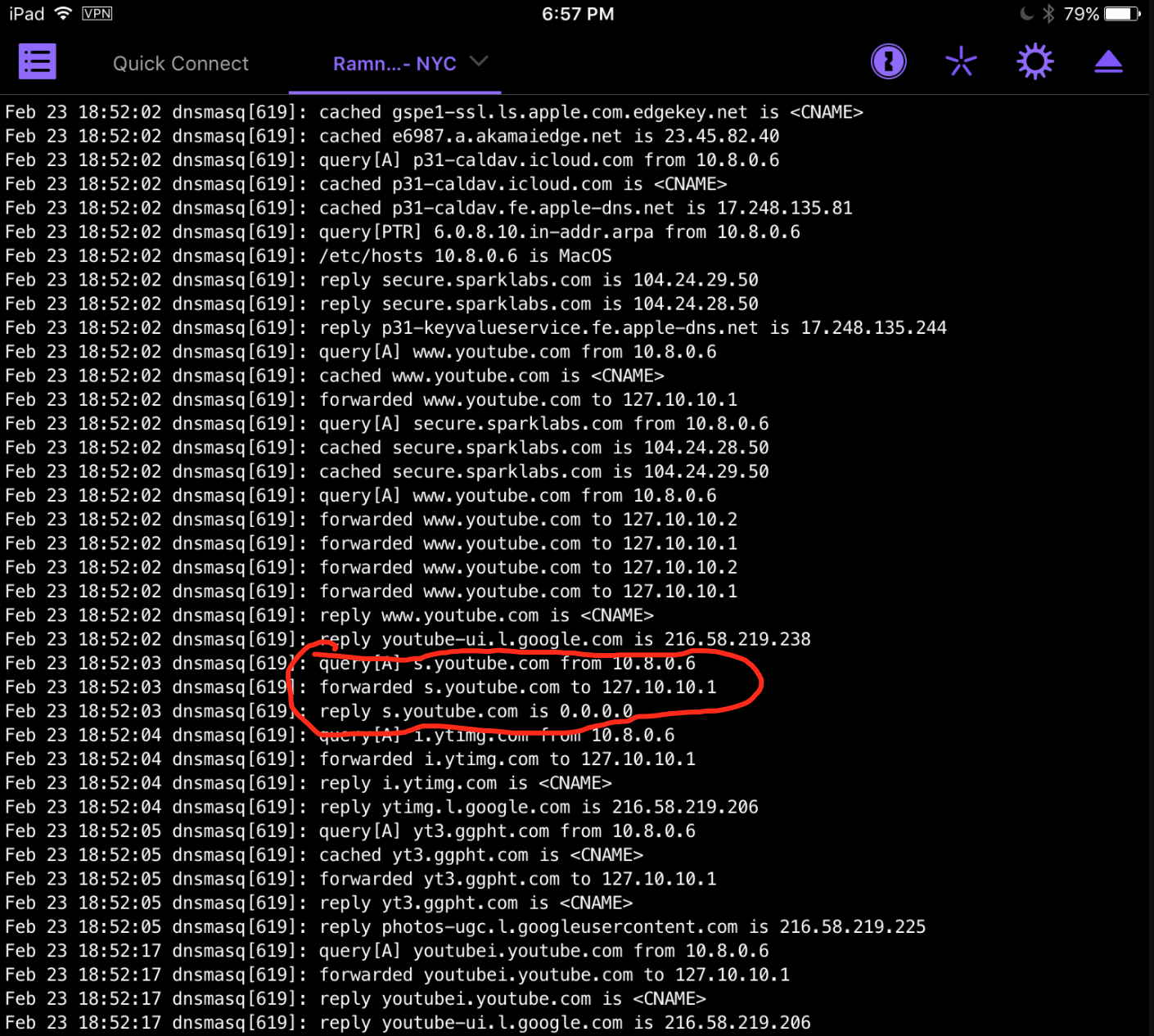
Task: Switch to Quick Connect tab
Action: pos(181,63)
